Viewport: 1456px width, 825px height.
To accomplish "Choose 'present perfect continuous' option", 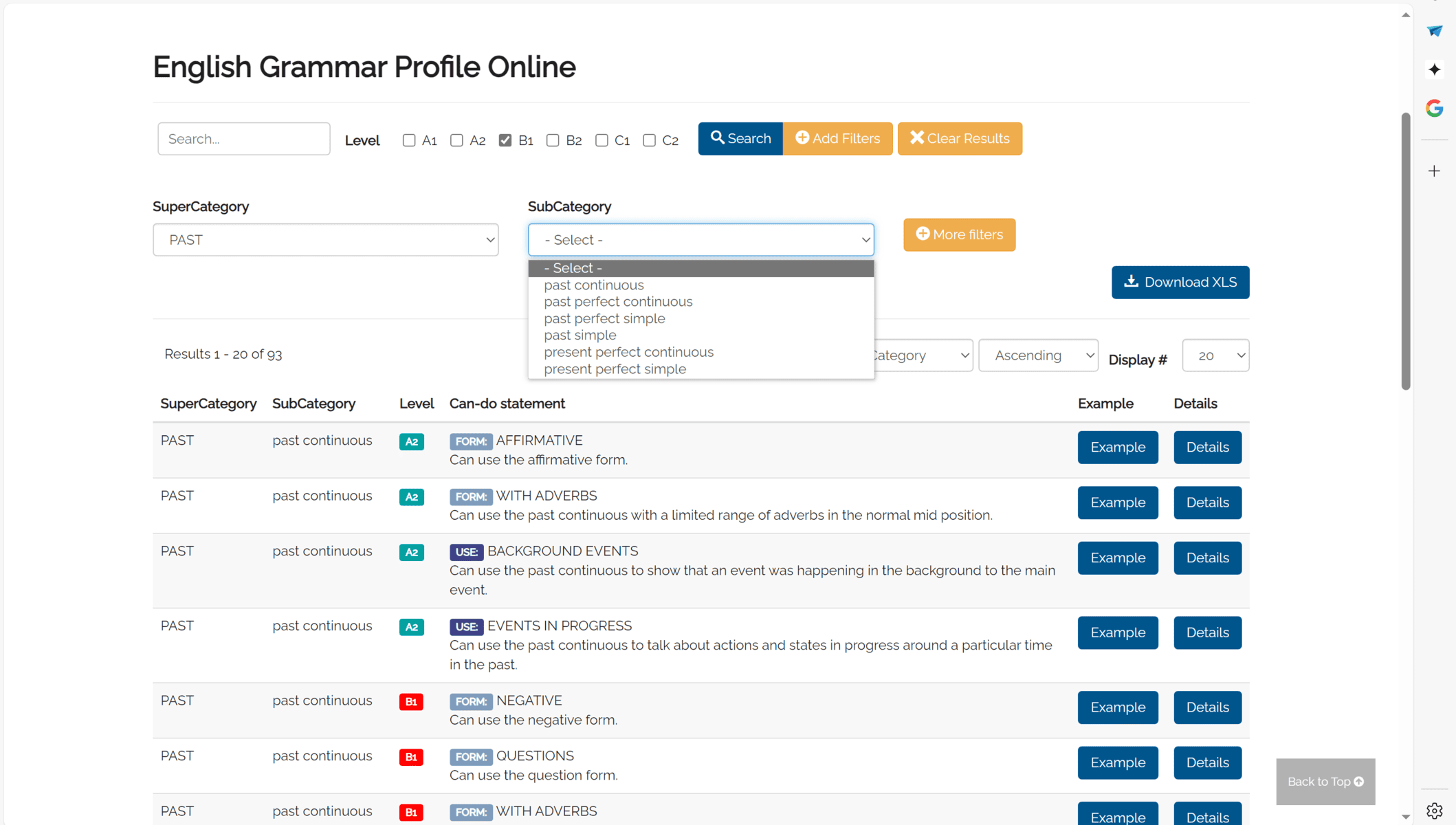I will [x=628, y=352].
